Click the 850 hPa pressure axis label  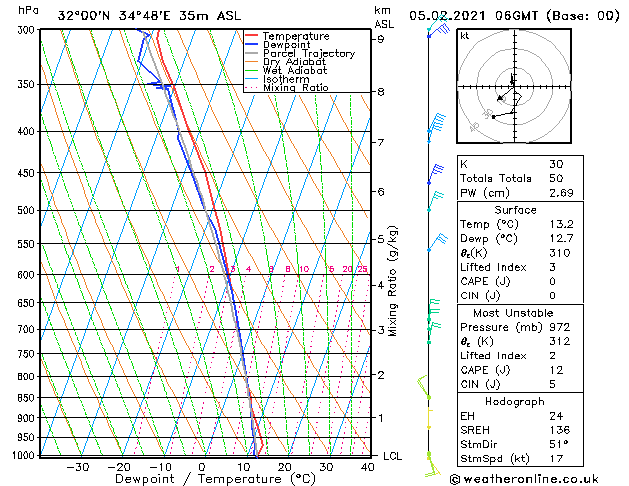[26, 398]
